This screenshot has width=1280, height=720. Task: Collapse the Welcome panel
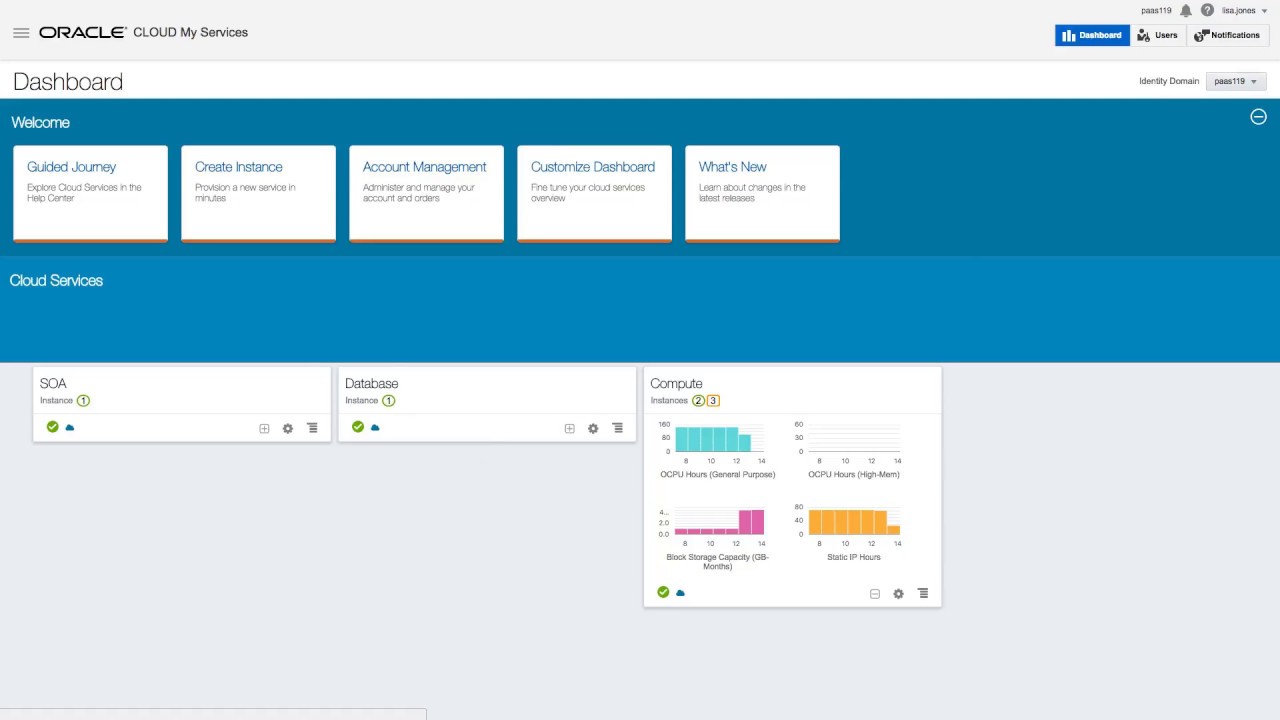(1258, 116)
